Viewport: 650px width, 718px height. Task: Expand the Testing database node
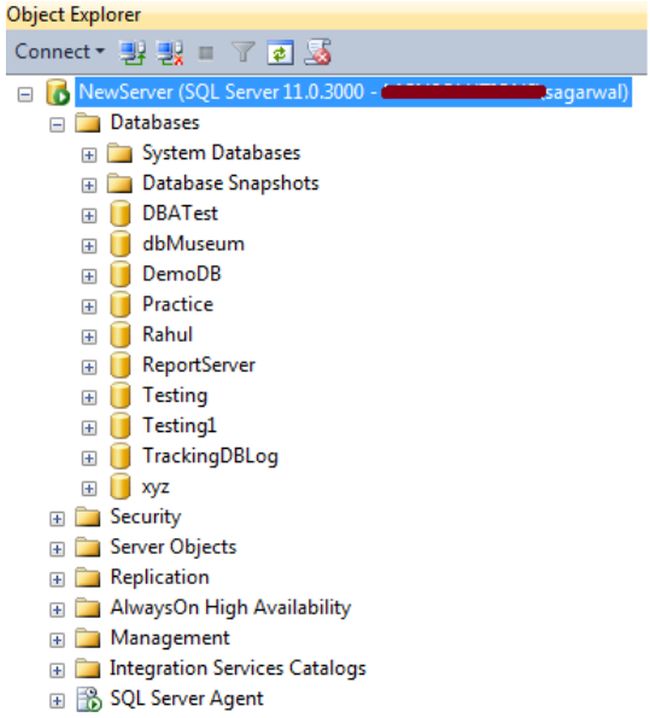(x=89, y=397)
